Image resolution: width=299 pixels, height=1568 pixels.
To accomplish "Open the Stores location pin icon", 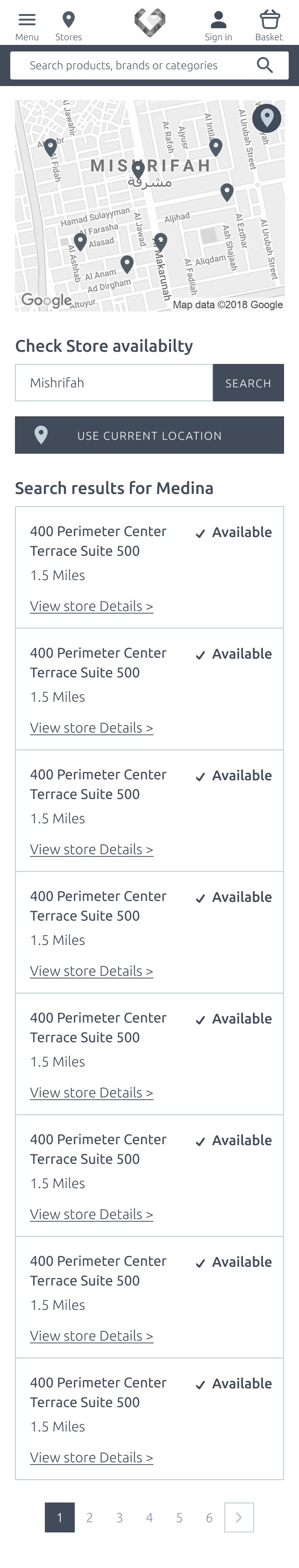I will click(69, 20).
